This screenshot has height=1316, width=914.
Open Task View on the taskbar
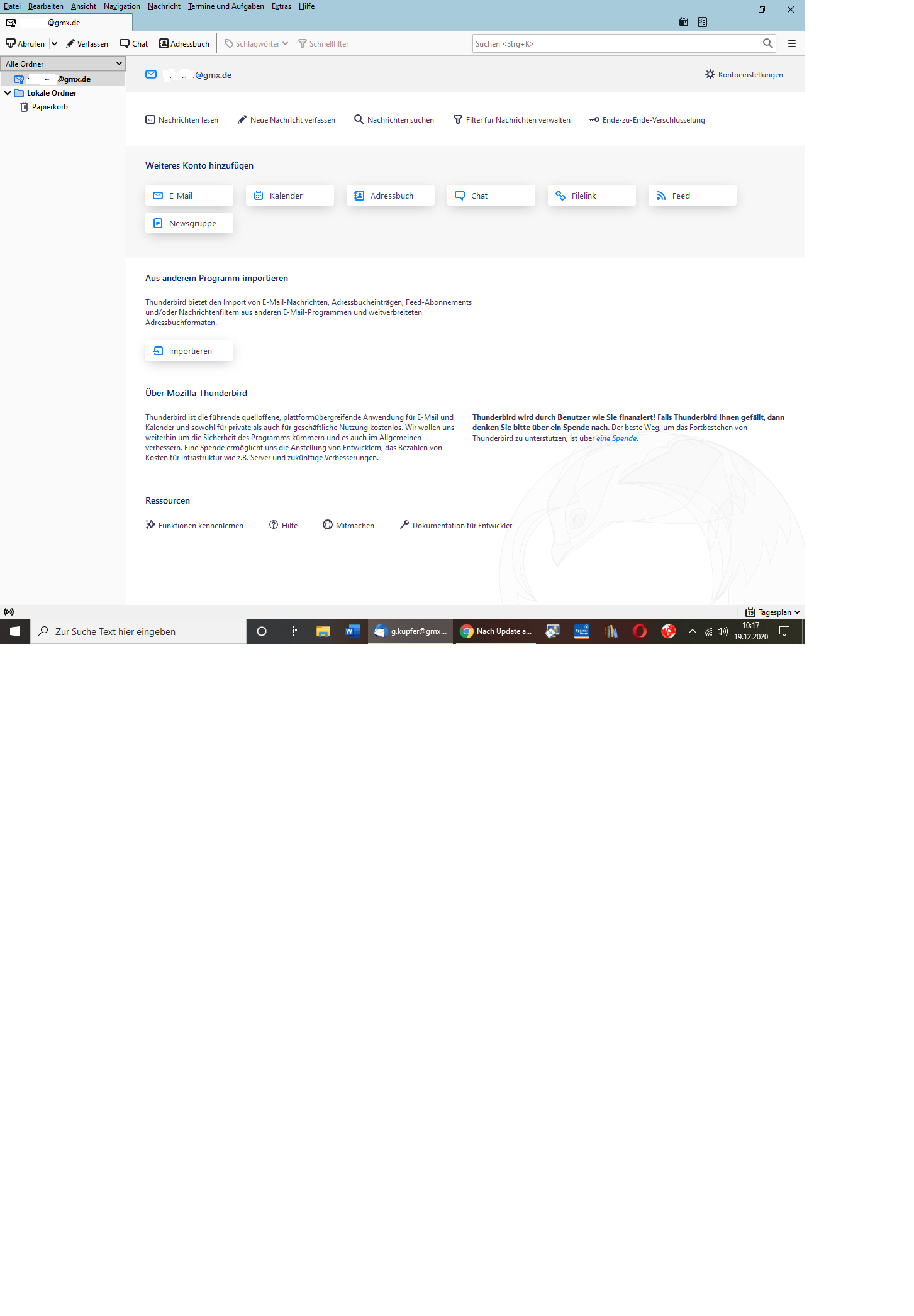point(291,631)
